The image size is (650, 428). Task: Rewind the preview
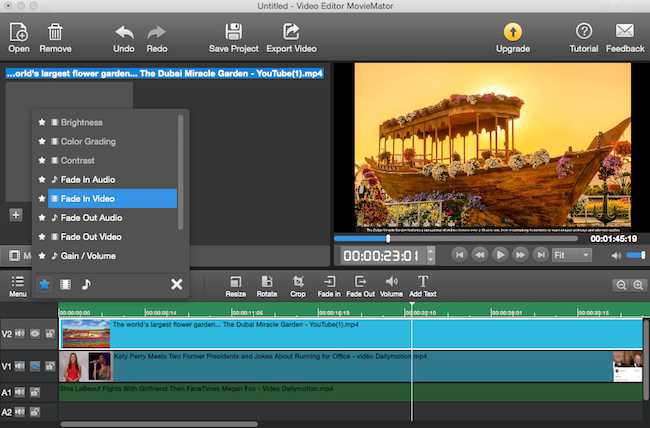tap(480, 255)
